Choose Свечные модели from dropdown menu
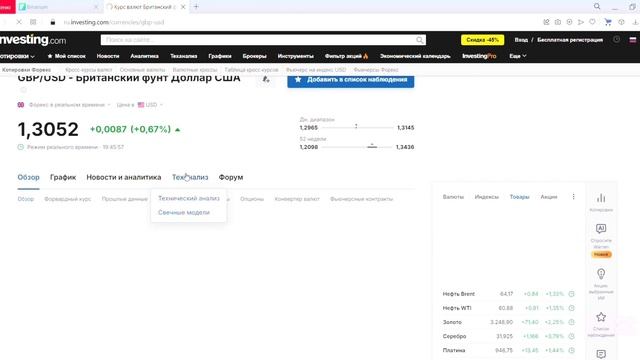The height and width of the screenshot is (360, 640). click(184, 213)
